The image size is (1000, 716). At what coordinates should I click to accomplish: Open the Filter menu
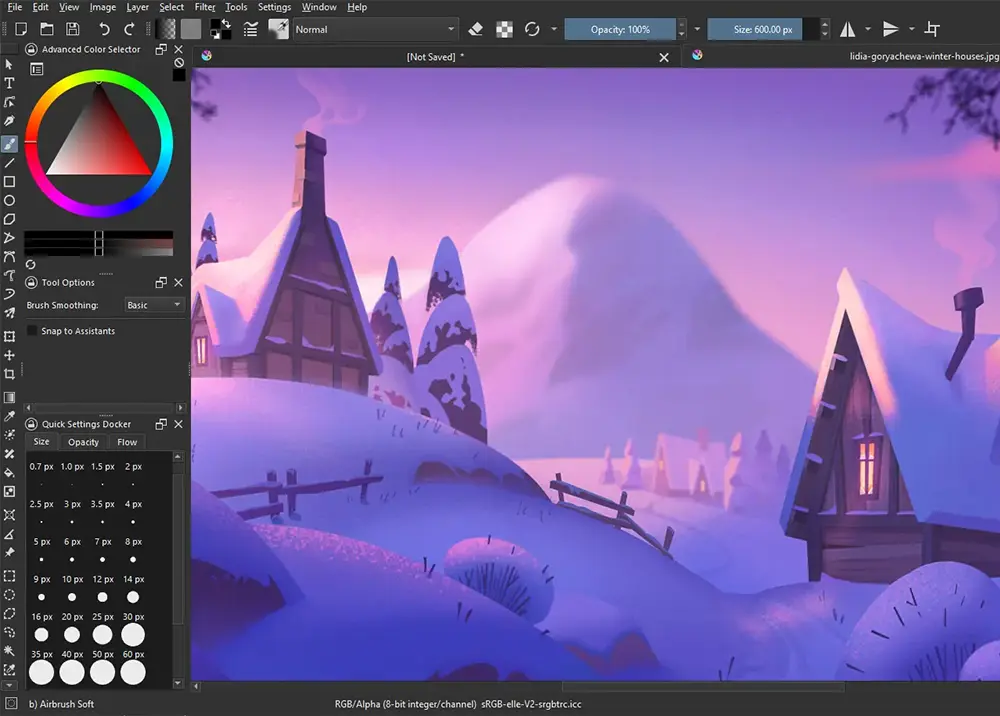pos(205,7)
